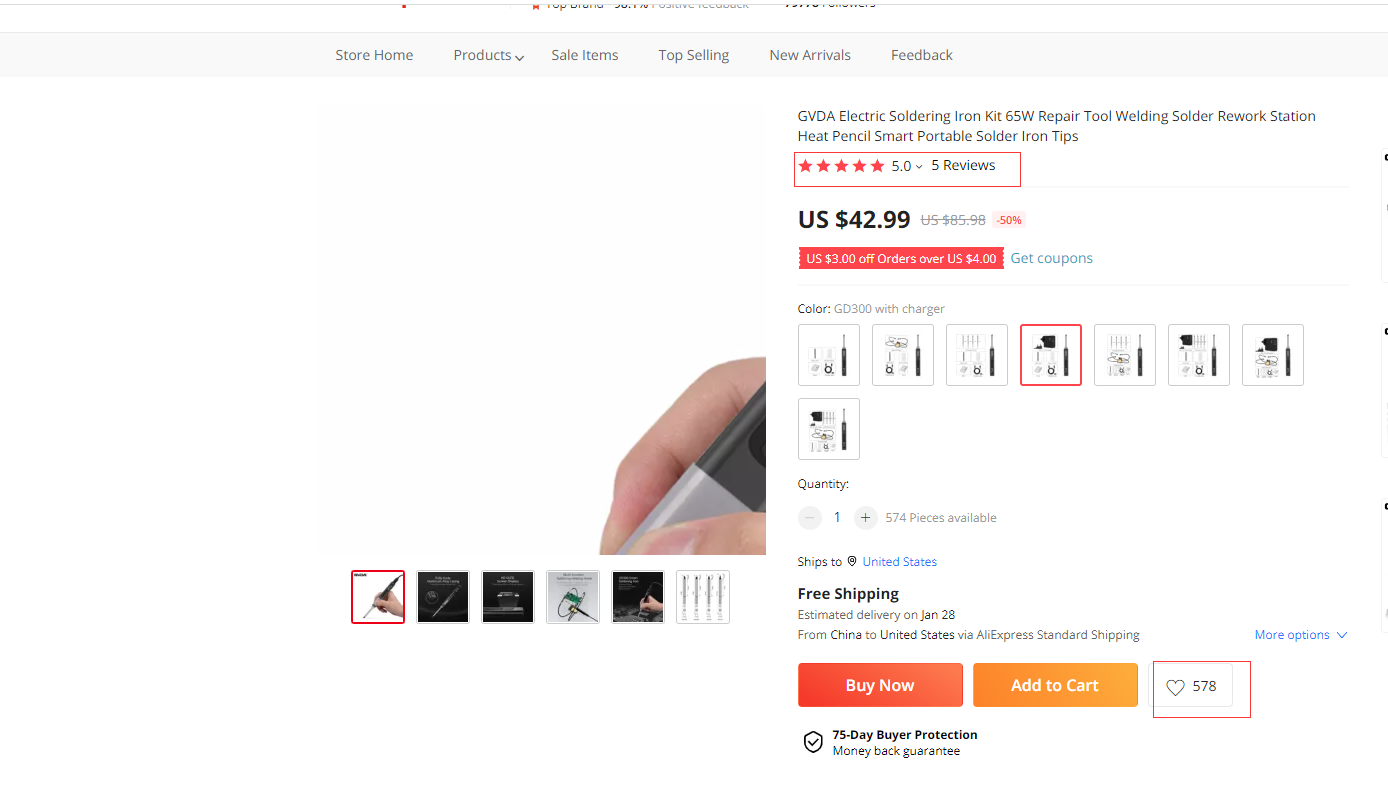1388x788 pixels.
Task: View the circuit board soldering thumbnail
Action: coord(573,597)
